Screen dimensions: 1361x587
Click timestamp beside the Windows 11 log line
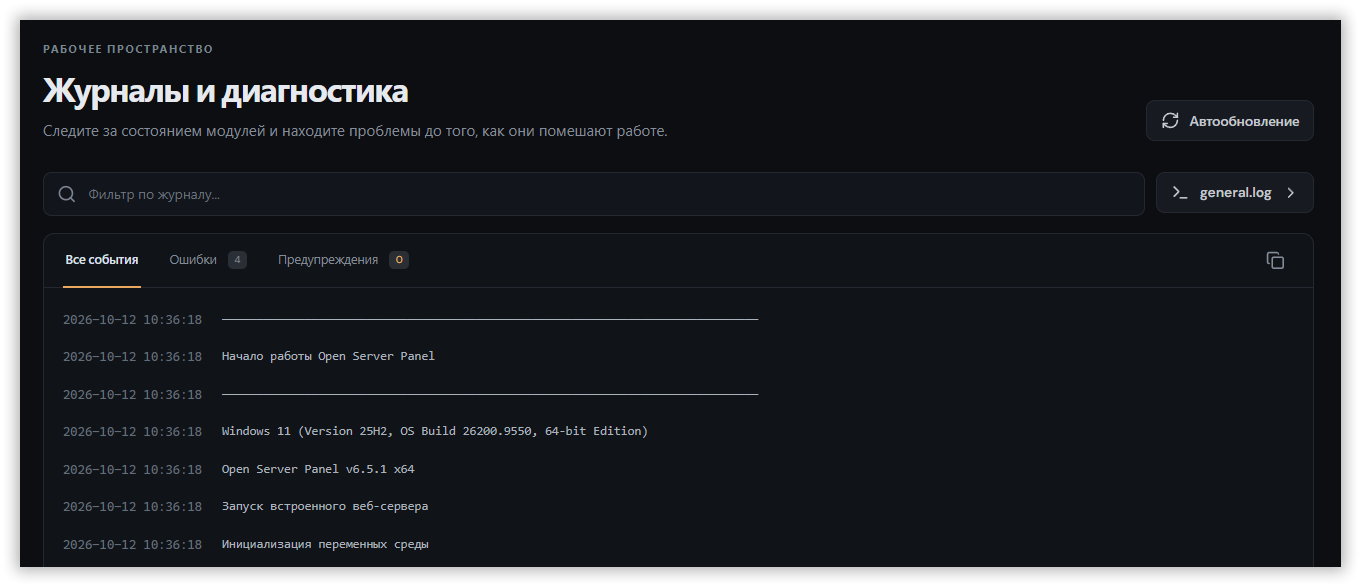point(132,431)
